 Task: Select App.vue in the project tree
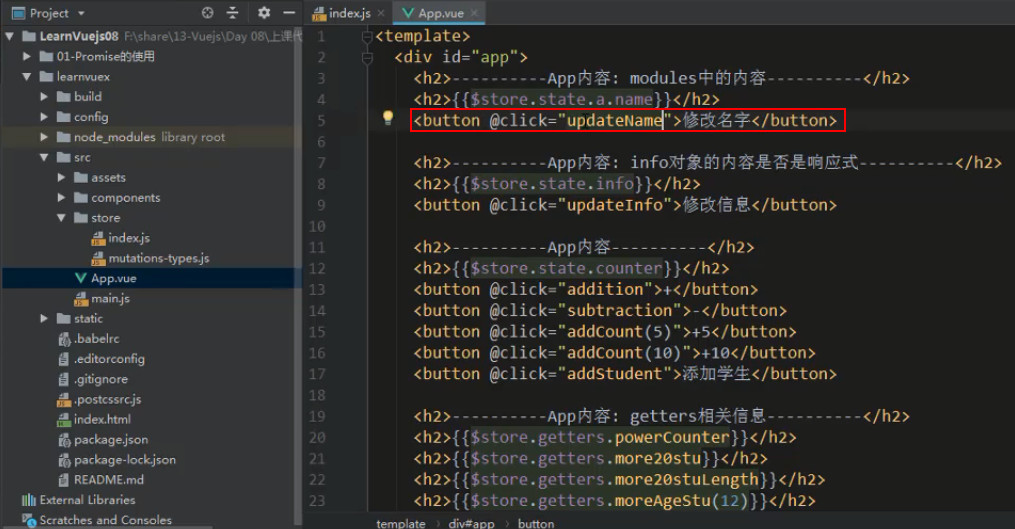113,278
